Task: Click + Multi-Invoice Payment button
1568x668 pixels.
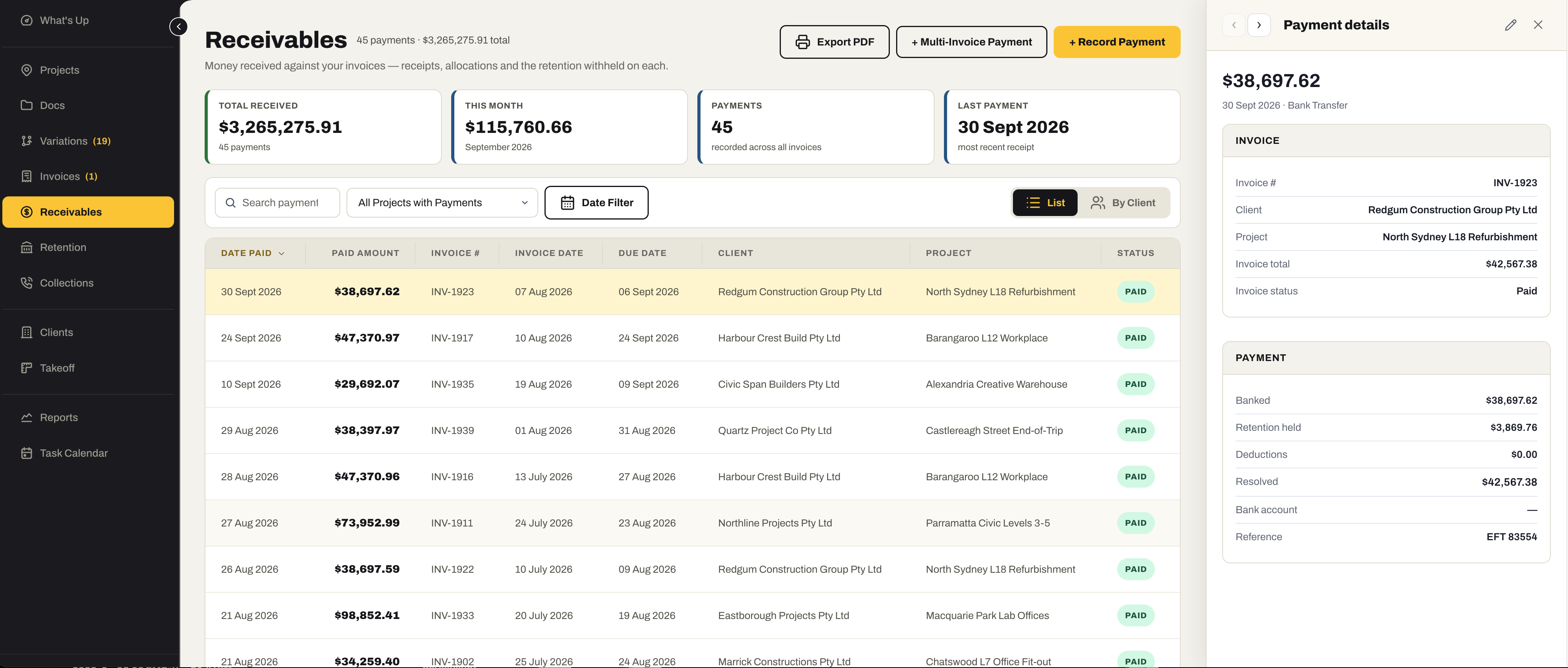Action: coord(971,42)
